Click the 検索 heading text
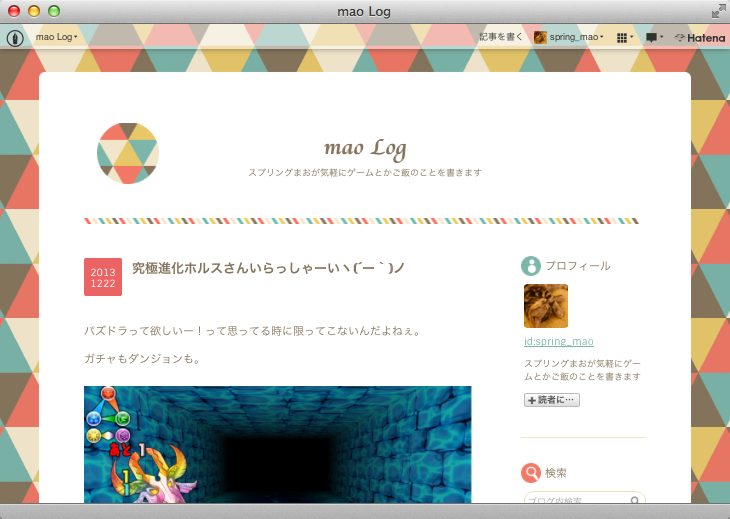The image size is (730, 519). point(556,473)
